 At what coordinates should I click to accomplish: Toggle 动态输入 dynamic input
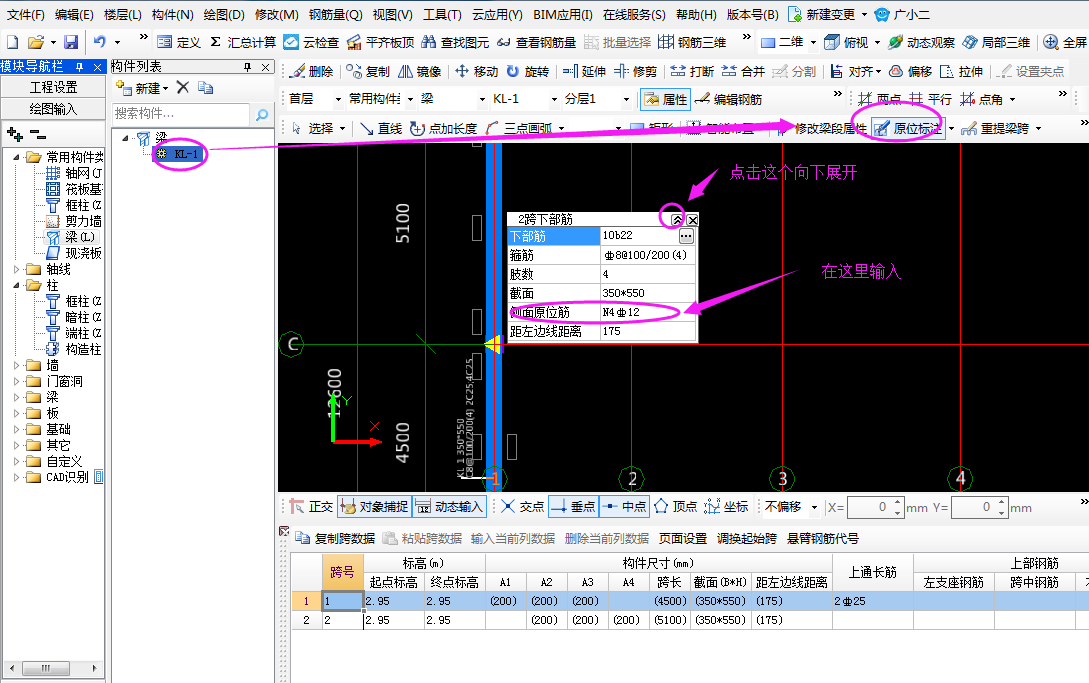[449, 507]
